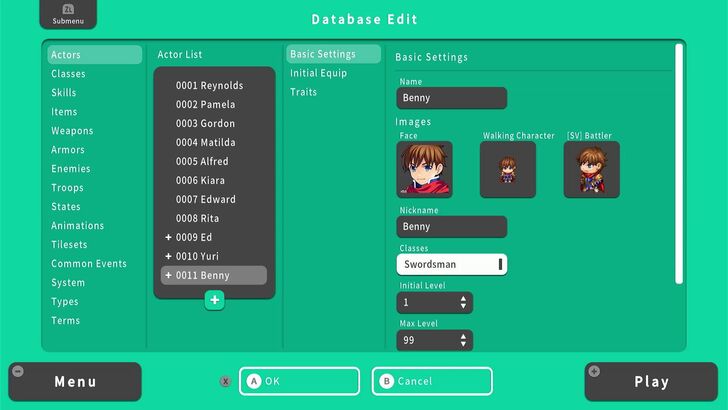Click the Nickname input field
This screenshot has height=410, width=728.
pos(452,227)
